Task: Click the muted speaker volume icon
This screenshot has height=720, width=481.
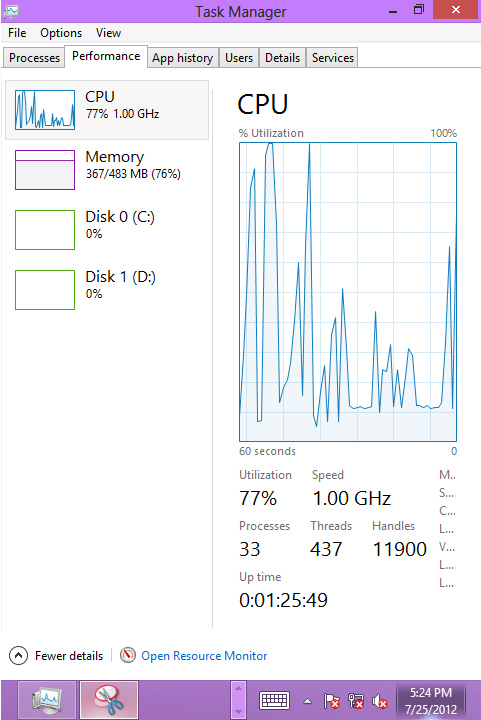Action: coord(379,701)
